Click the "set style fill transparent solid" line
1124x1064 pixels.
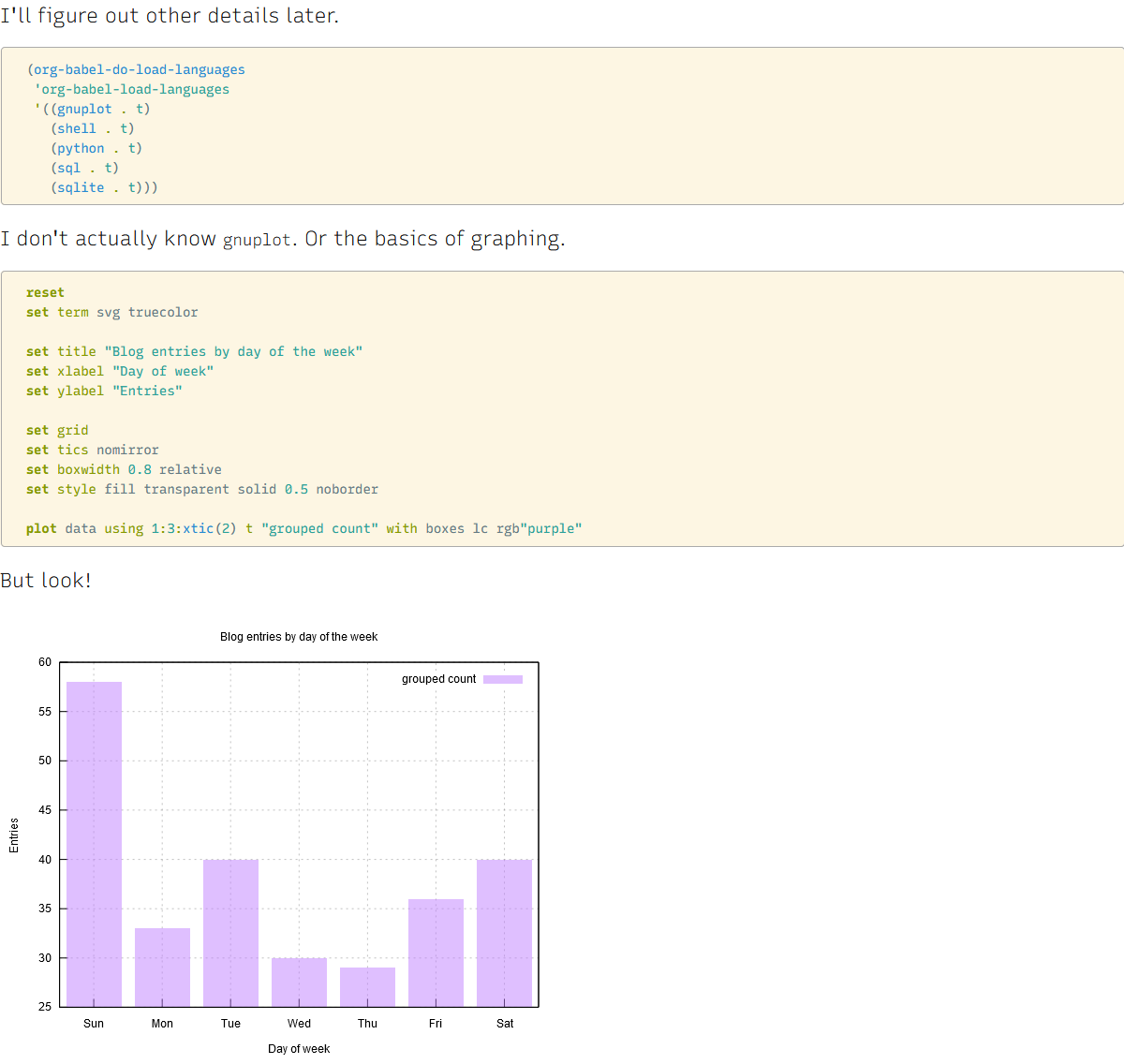click(x=202, y=489)
